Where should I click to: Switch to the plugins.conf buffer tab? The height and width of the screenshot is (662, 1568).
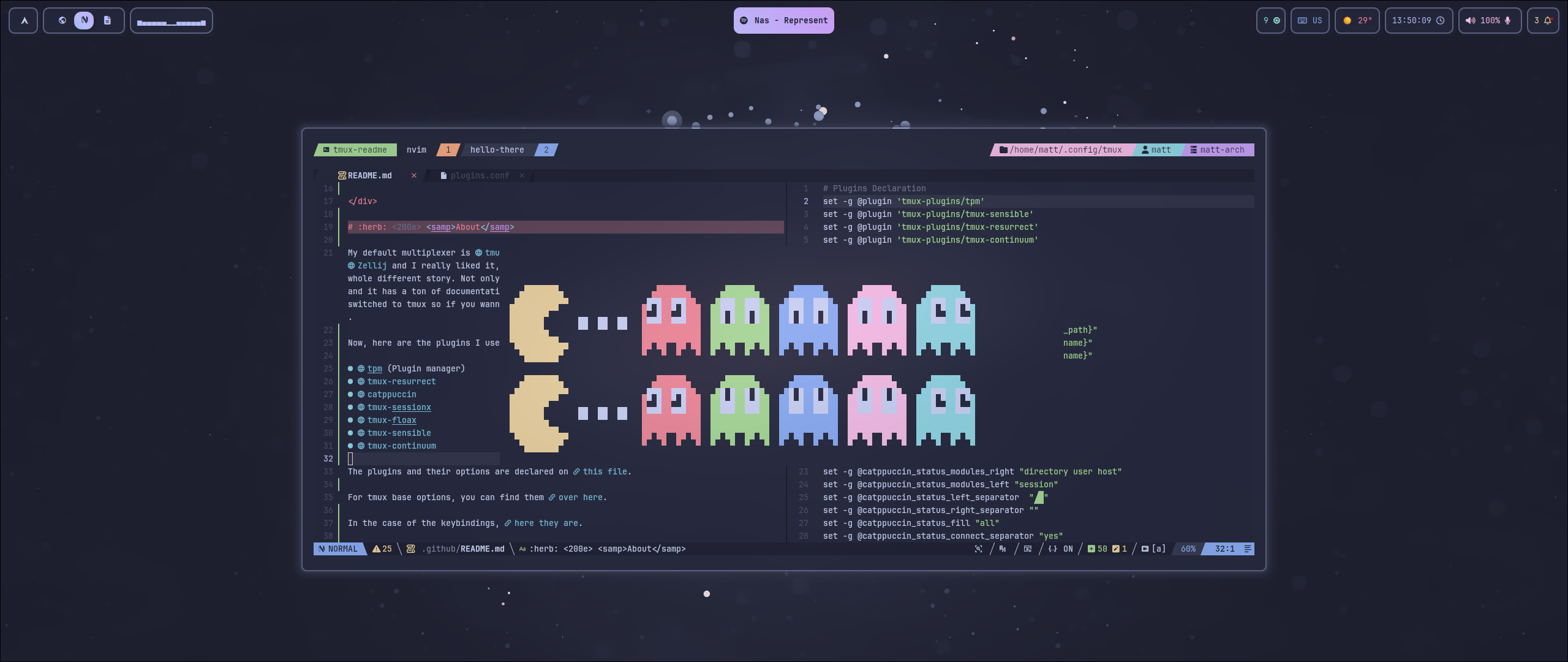479,176
